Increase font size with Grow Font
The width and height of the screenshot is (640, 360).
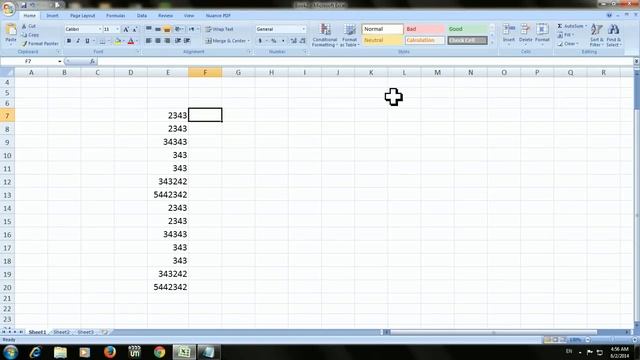click(126, 29)
